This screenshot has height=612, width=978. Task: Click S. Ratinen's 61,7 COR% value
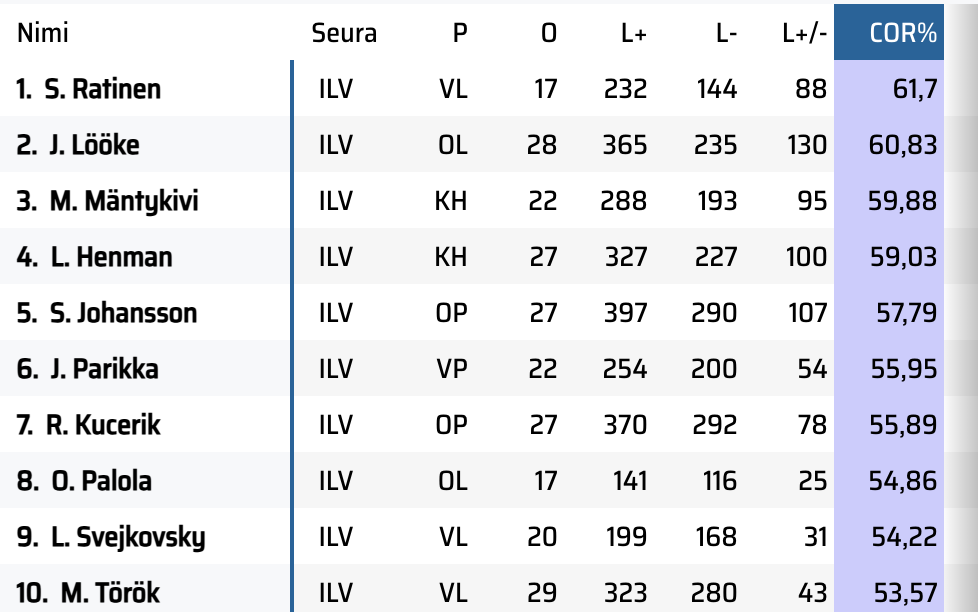click(x=914, y=89)
